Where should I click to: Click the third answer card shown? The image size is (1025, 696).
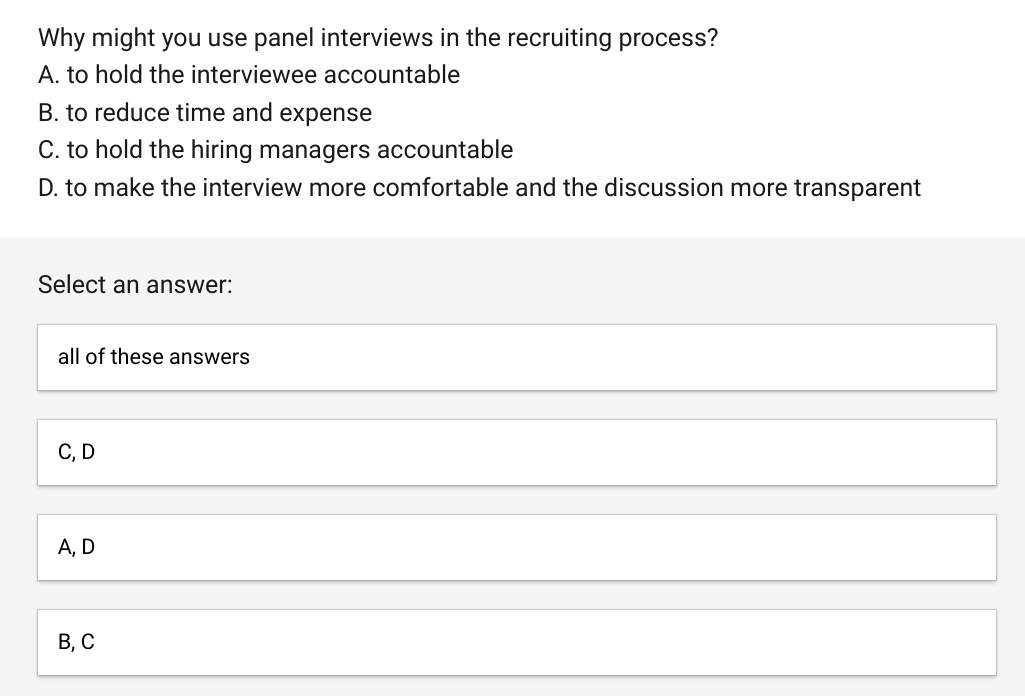[517, 547]
